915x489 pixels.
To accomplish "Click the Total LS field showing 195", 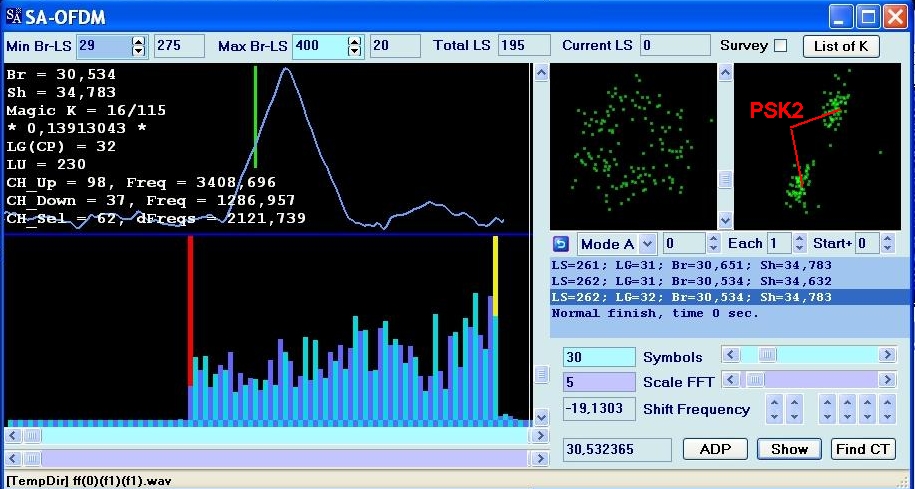I will click(x=524, y=46).
